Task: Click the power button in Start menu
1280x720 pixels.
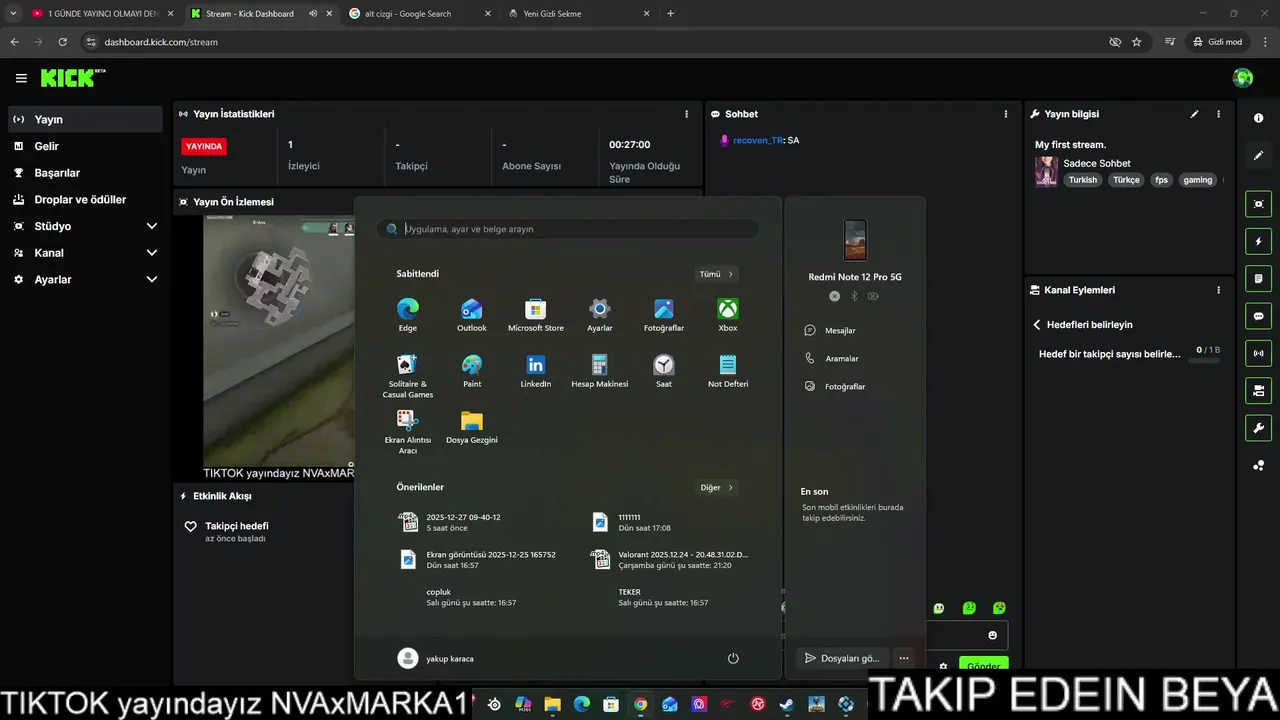Action: (x=733, y=658)
